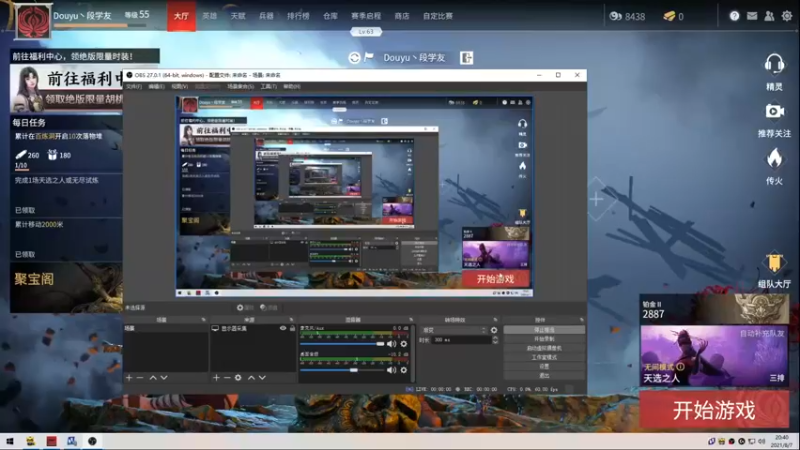Open the 文件 menu in OBS
This screenshot has width=800, height=450.
tap(134, 87)
